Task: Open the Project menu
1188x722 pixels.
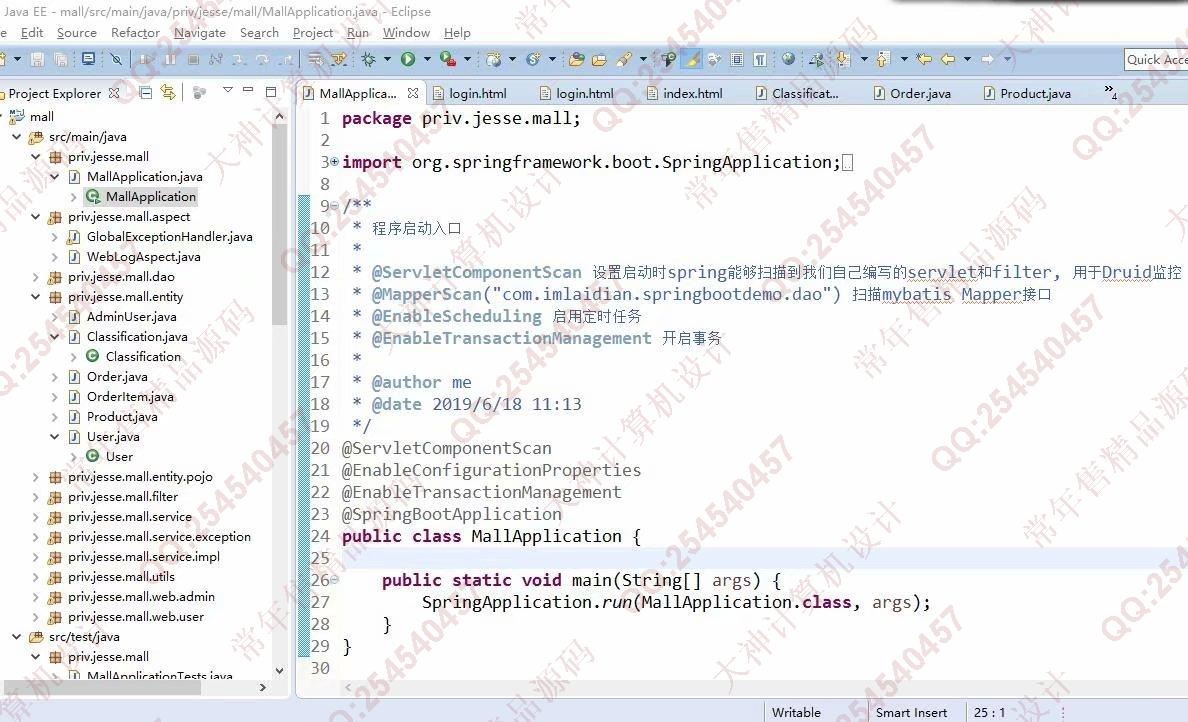Action: click(x=313, y=33)
